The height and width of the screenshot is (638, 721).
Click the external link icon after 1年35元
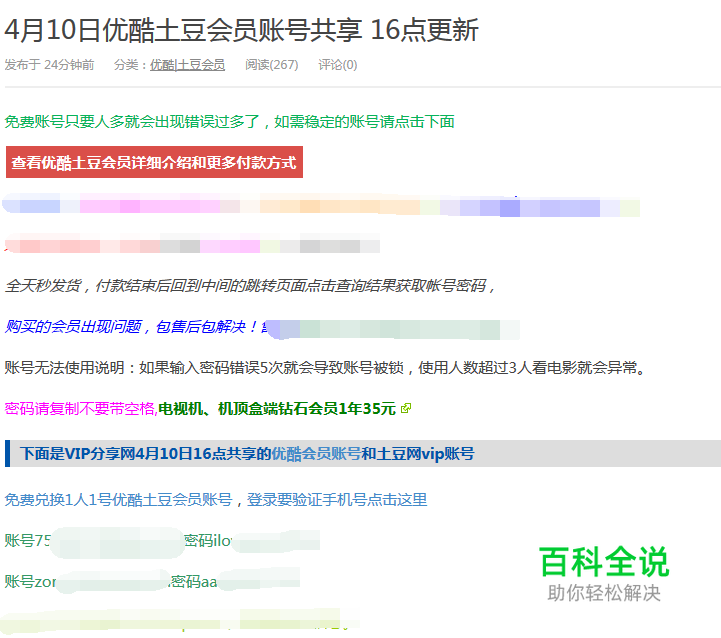[x=406, y=408]
